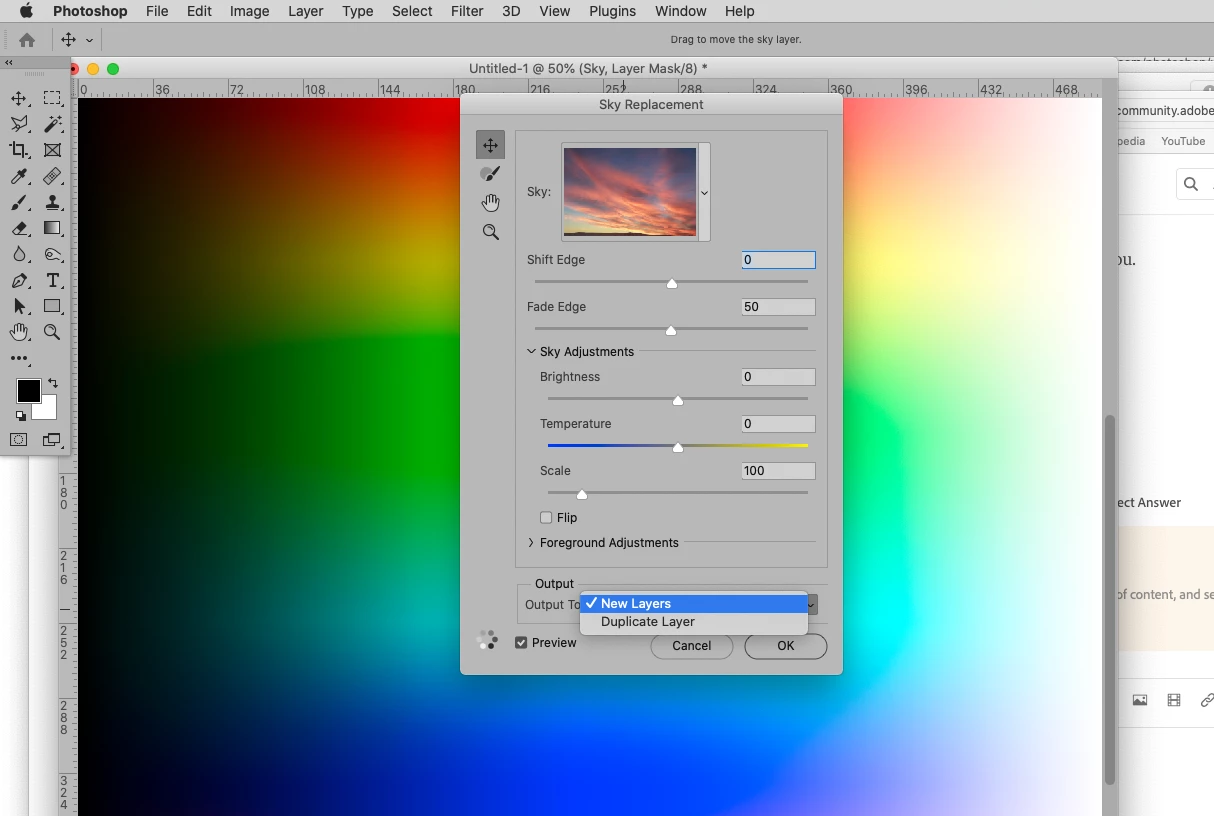Click the Fade Edge slider handle

click(671, 331)
